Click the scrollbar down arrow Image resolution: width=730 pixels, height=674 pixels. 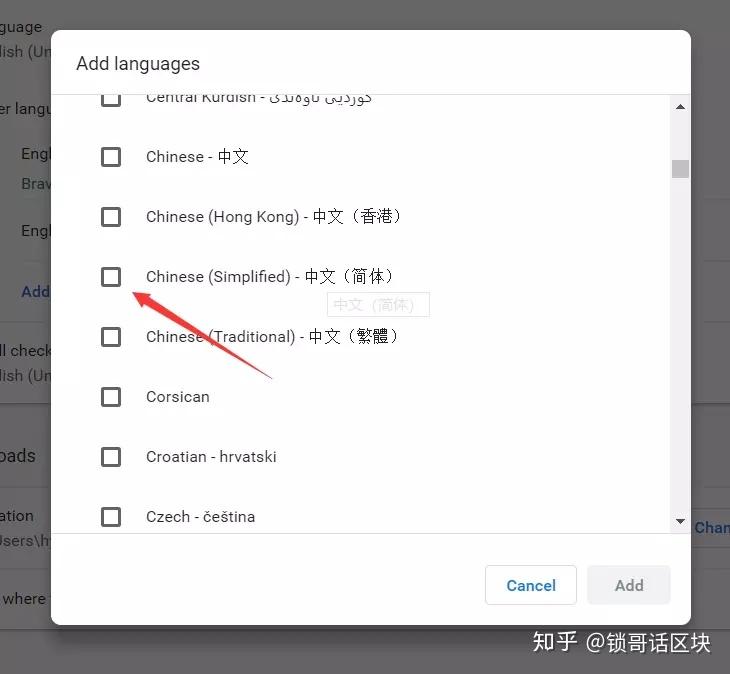click(x=680, y=521)
